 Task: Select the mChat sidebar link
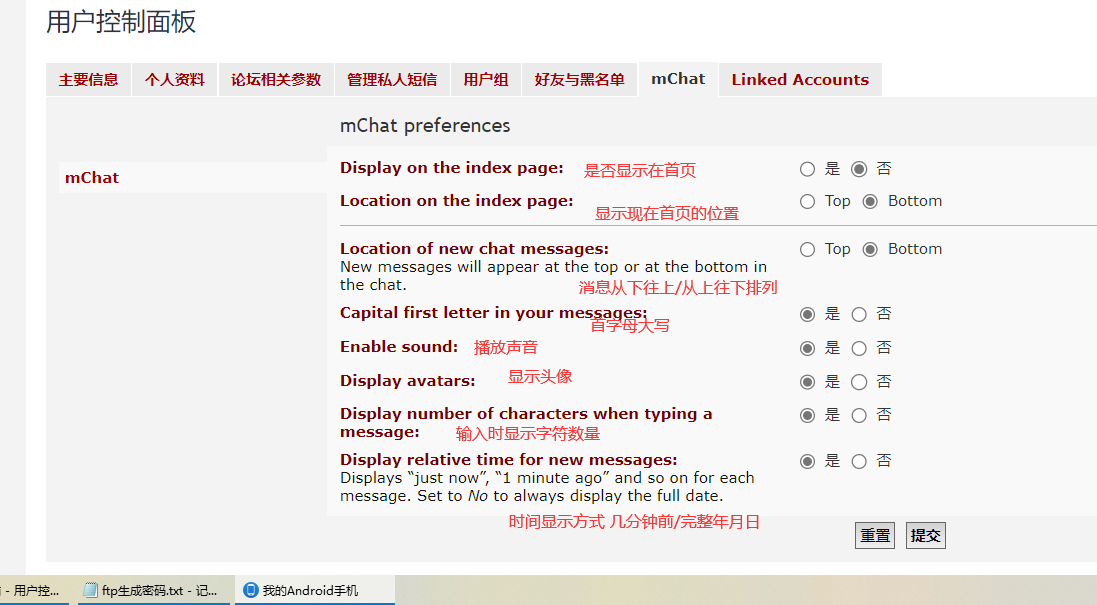[92, 178]
